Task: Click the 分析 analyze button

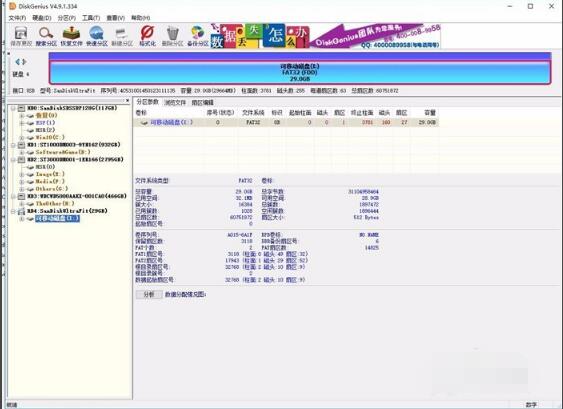Action: [149, 294]
